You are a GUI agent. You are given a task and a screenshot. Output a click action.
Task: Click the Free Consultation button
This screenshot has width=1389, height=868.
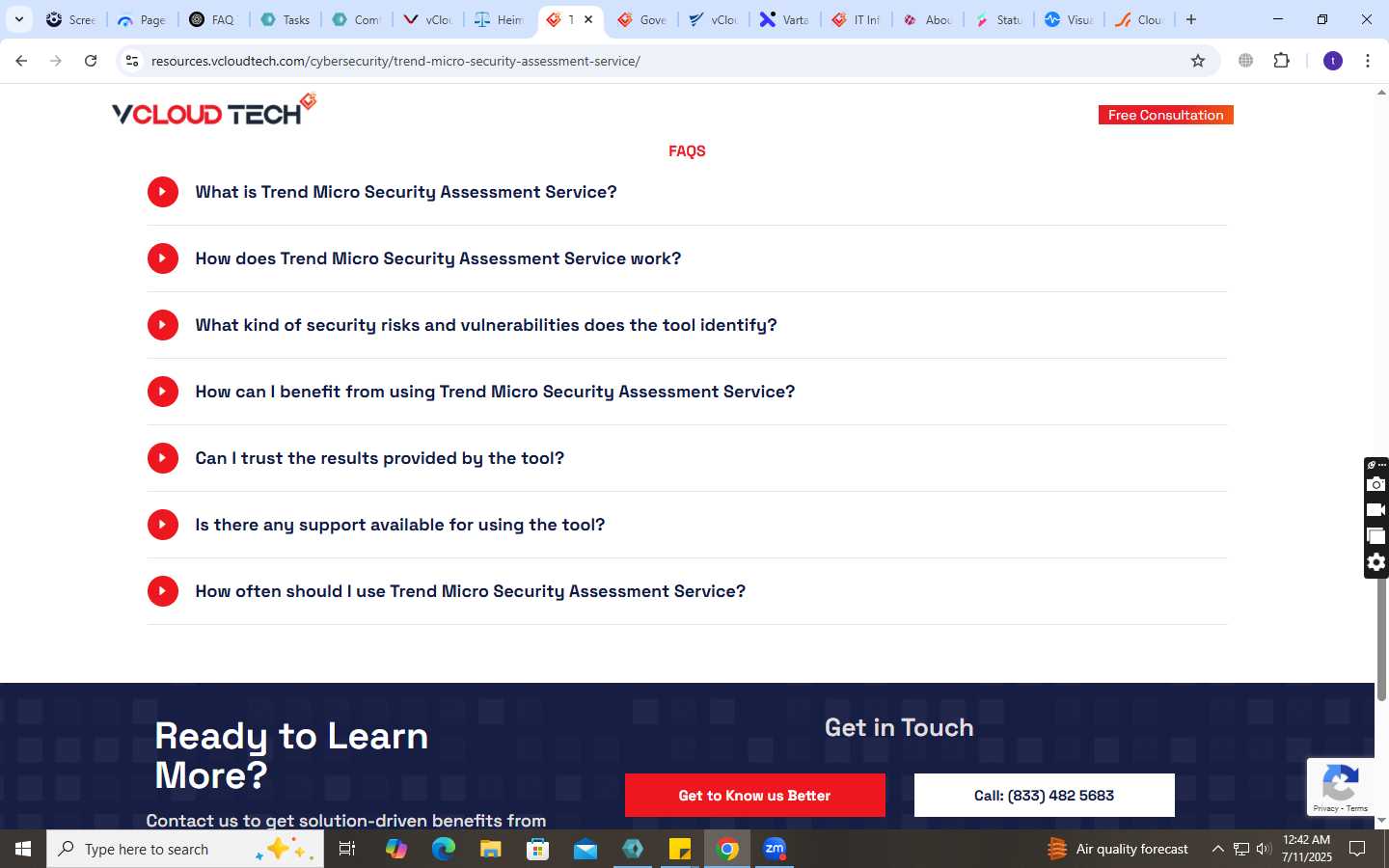tap(1165, 115)
